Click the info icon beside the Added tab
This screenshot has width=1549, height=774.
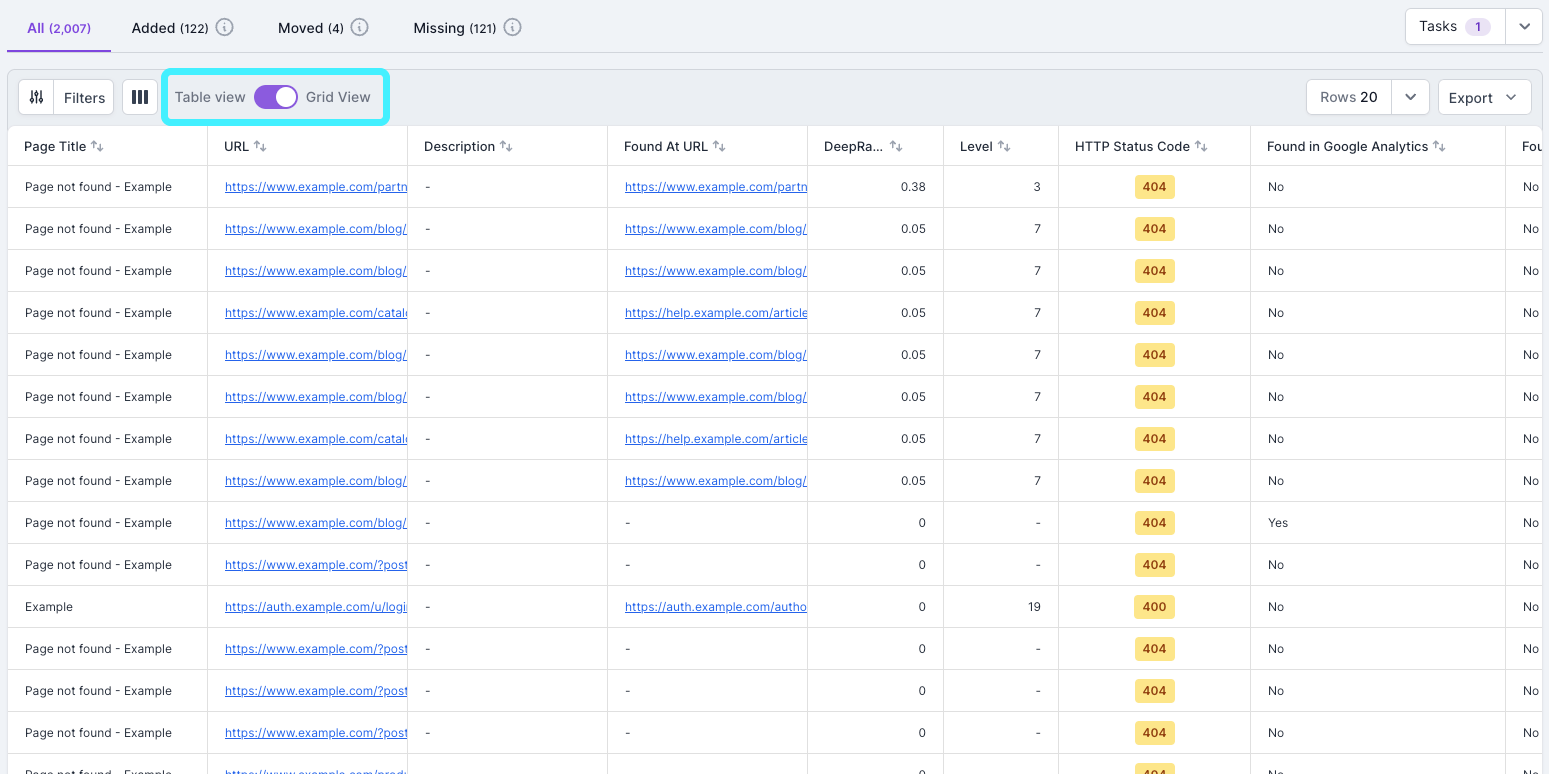tap(223, 27)
